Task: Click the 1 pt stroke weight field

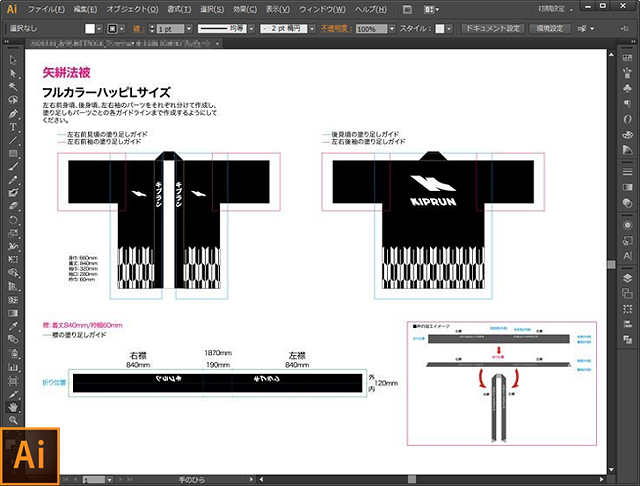Action: click(x=171, y=29)
